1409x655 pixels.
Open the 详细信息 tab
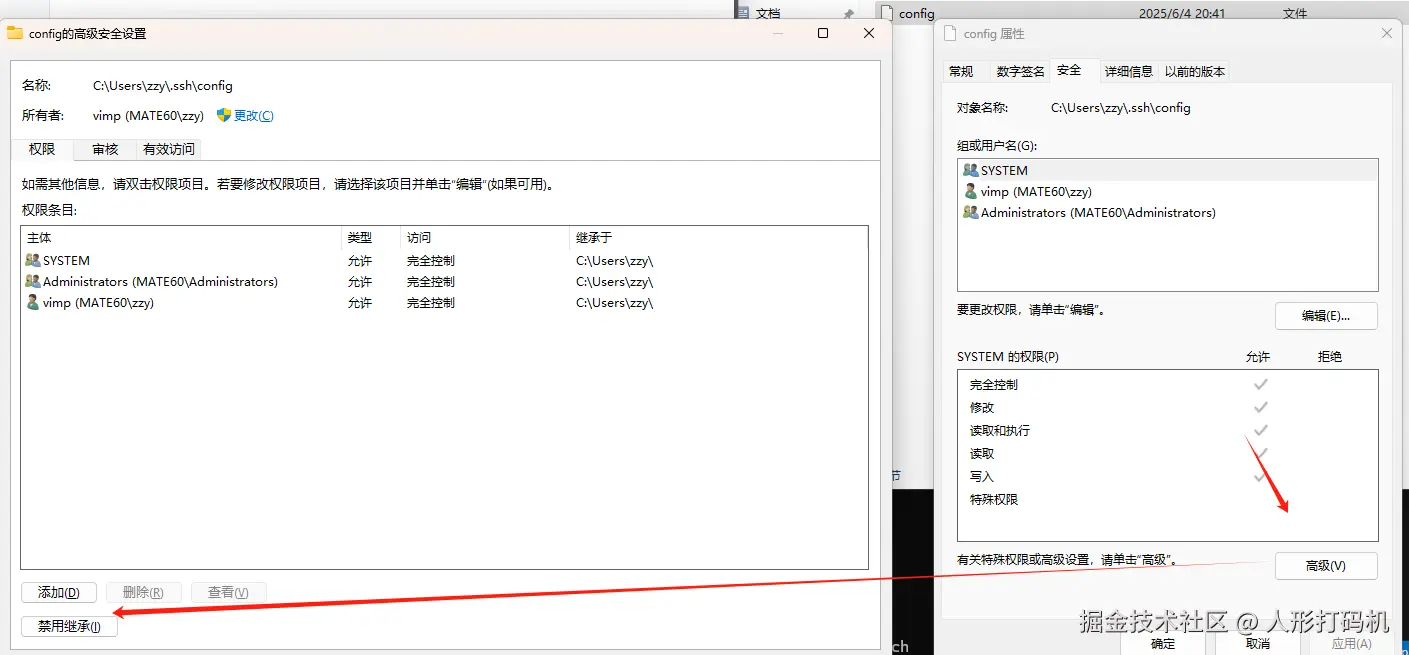tap(1129, 71)
